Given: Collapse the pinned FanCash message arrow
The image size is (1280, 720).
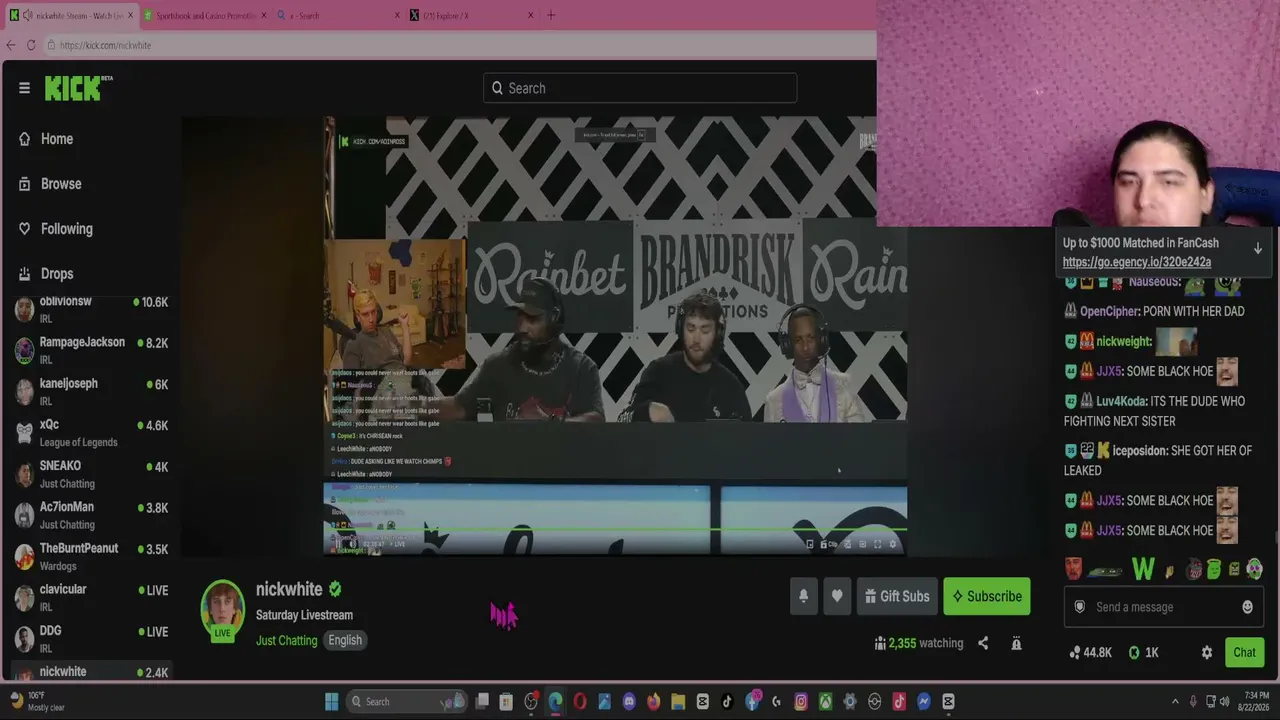Looking at the screenshot, I should tap(1258, 249).
